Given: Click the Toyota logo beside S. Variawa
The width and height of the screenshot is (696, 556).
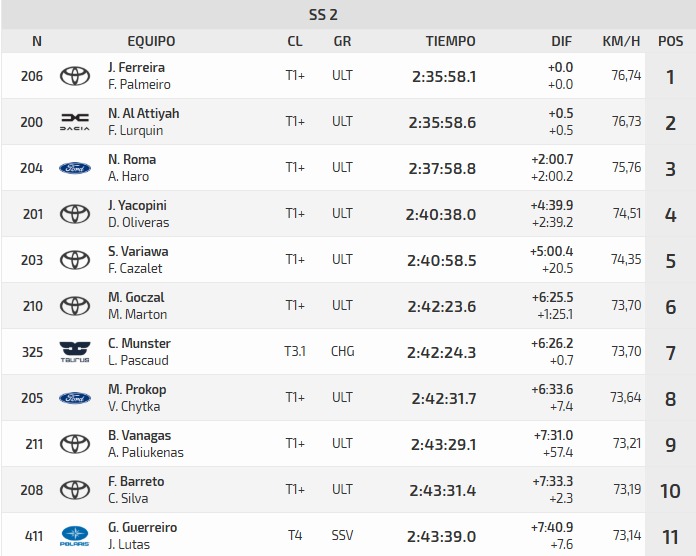Looking at the screenshot, I should click(x=75, y=260).
